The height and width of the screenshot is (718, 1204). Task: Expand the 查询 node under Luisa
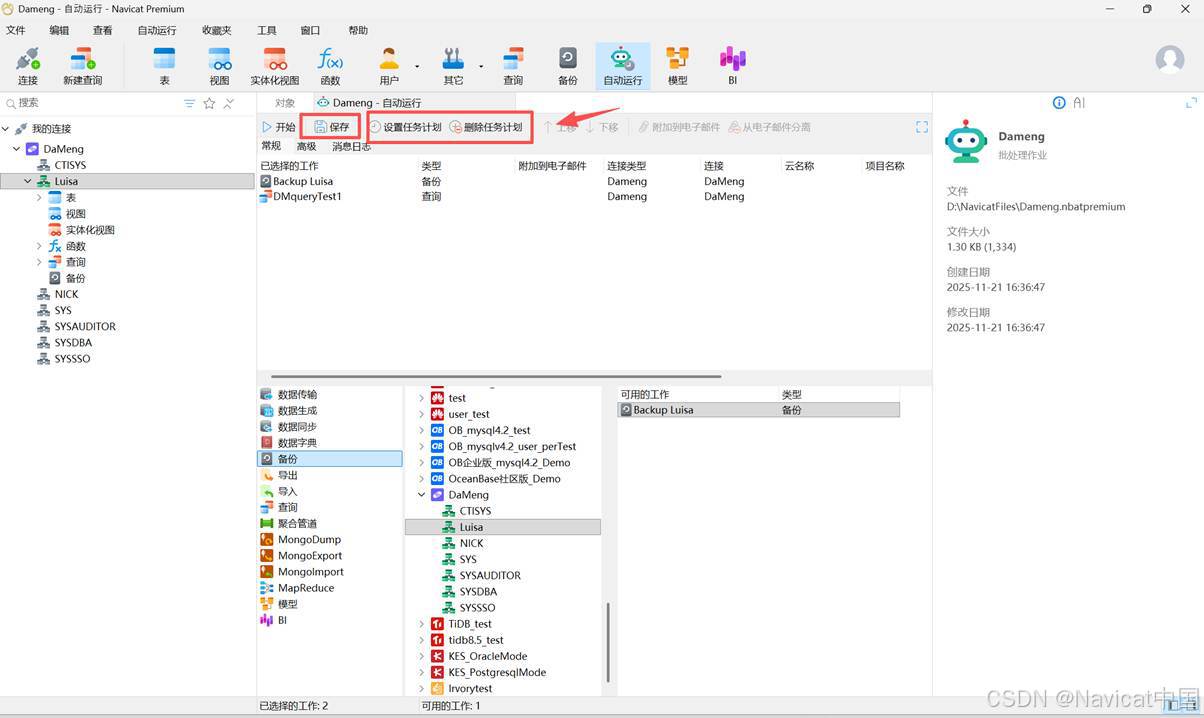(39, 262)
